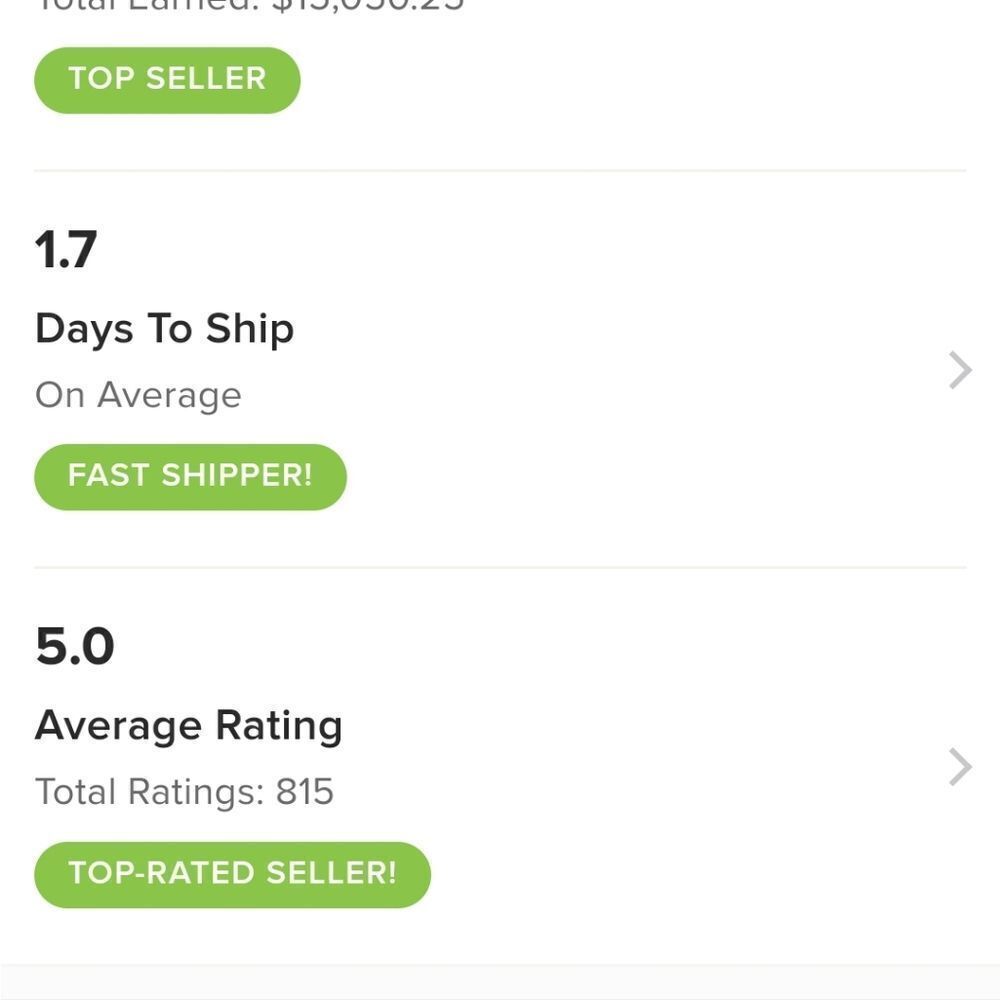Select the TOP-RATED SELLER! badge
Viewport: 1000px width, 1000px height.
click(x=232, y=874)
